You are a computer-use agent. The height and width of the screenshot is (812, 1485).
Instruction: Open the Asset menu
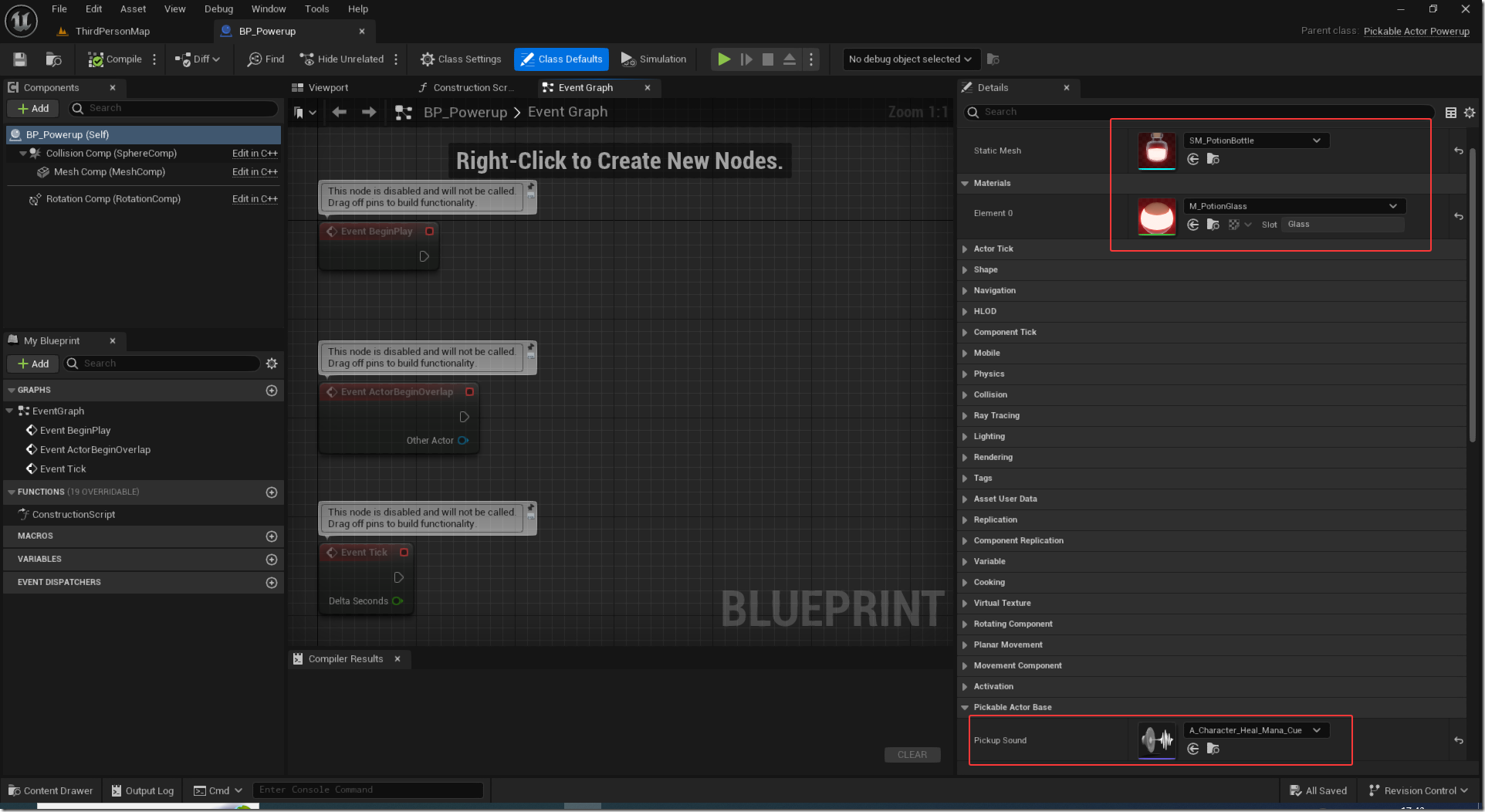click(133, 9)
